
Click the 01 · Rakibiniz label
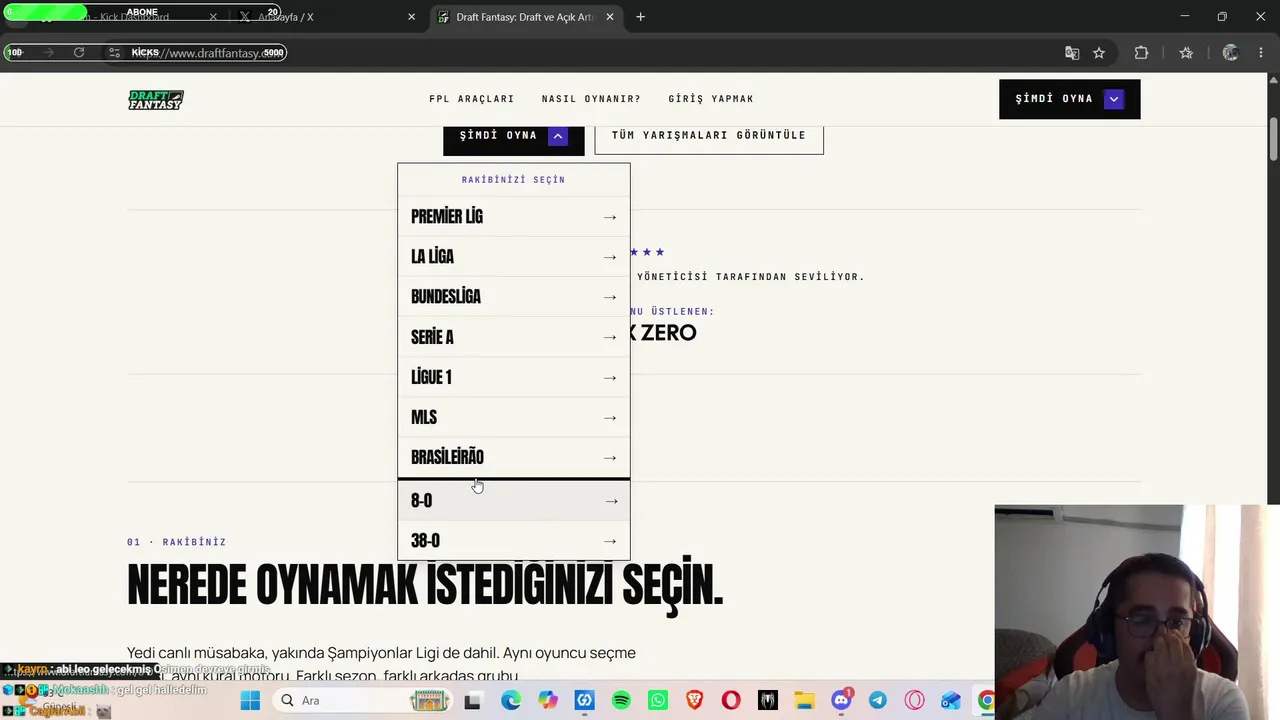pos(177,542)
